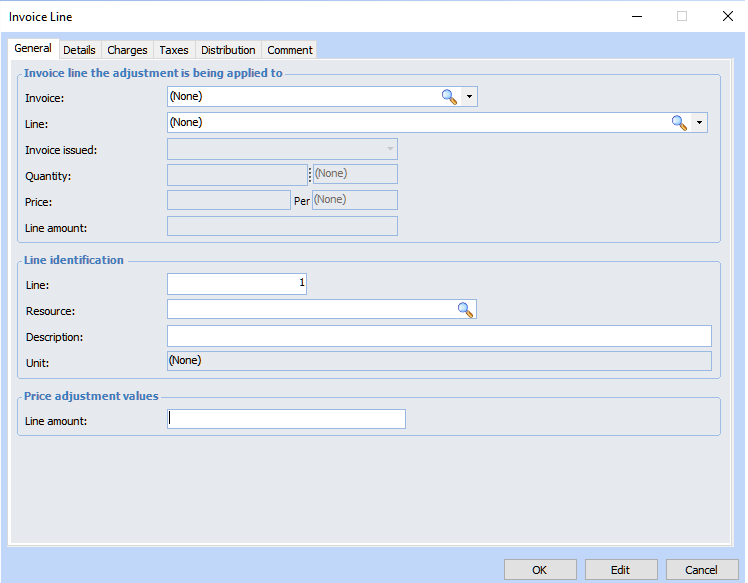Click the Edit button
The width and height of the screenshot is (748, 583).
click(x=621, y=570)
